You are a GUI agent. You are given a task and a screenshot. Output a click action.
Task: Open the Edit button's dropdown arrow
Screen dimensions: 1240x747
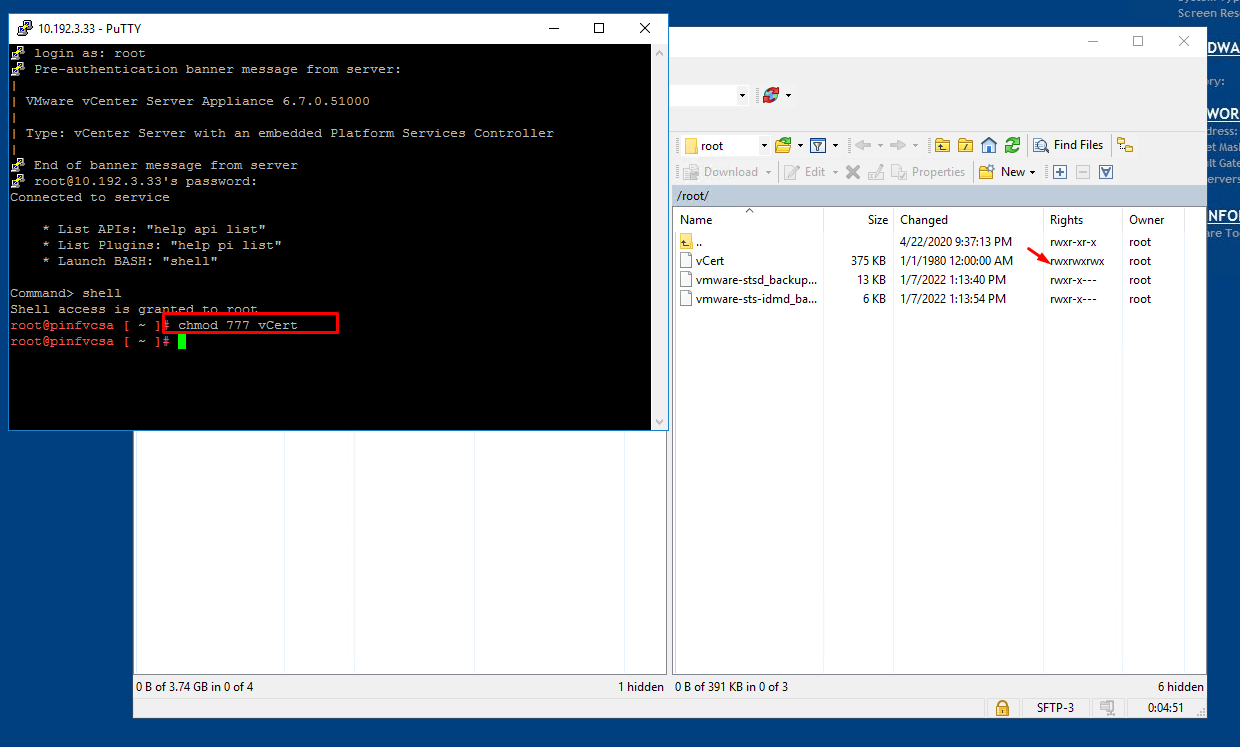tap(835, 173)
